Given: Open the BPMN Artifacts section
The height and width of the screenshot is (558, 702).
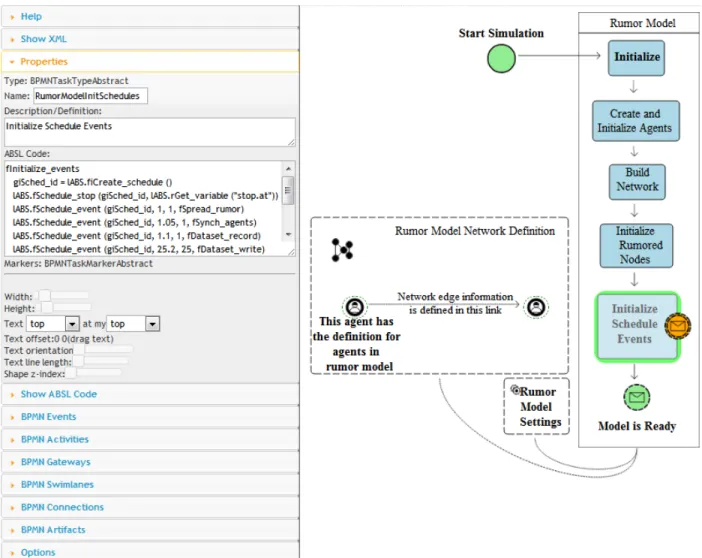Looking at the screenshot, I should pyautogui.click(x=150, y=530).
